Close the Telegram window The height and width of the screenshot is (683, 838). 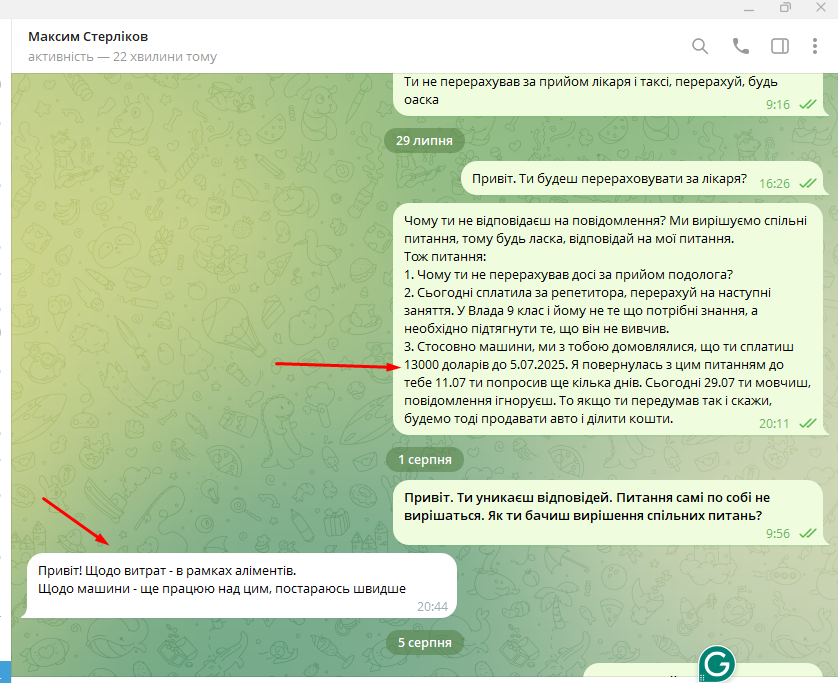(821, 7)
